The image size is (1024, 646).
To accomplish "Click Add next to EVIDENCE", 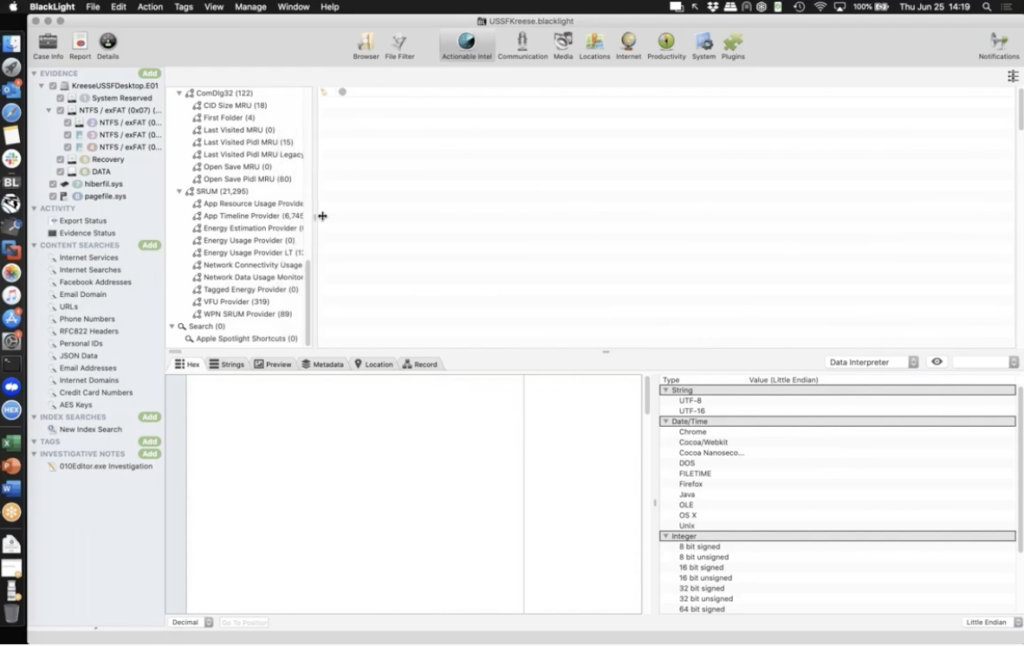I will coord(150,73).
